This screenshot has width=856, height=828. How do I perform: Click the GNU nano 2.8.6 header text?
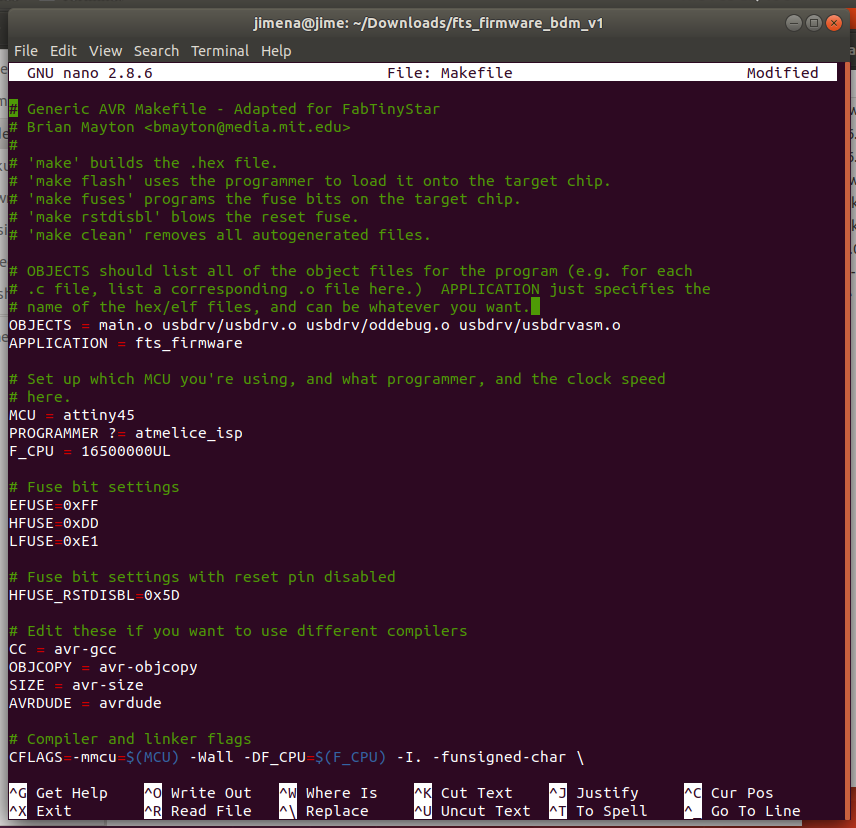coord(90,73)
